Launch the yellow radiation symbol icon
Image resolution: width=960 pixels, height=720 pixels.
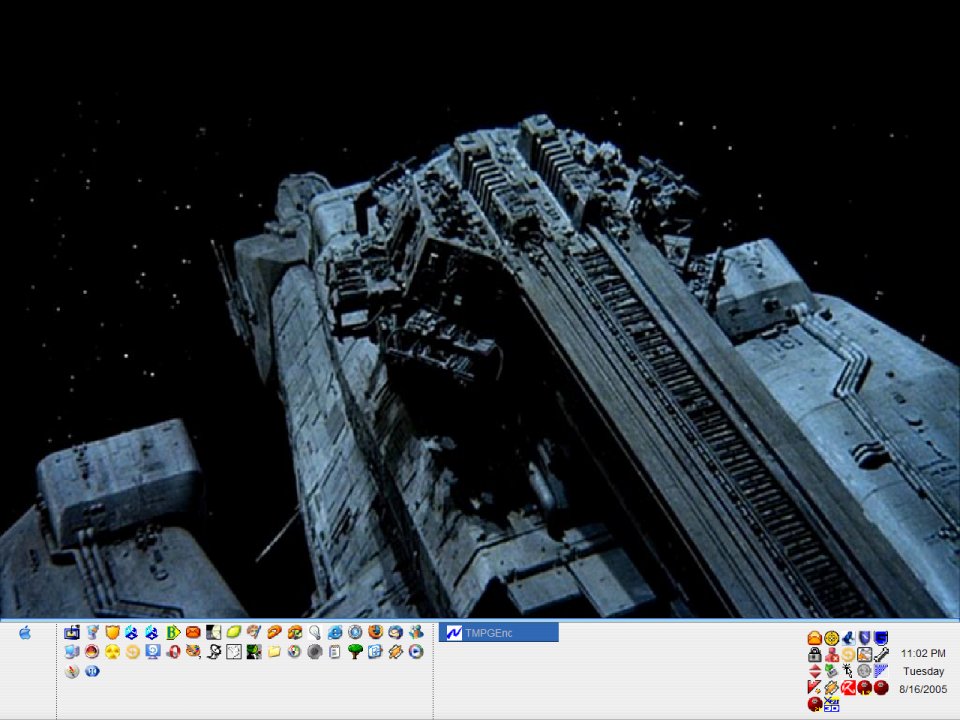point(112,651)
